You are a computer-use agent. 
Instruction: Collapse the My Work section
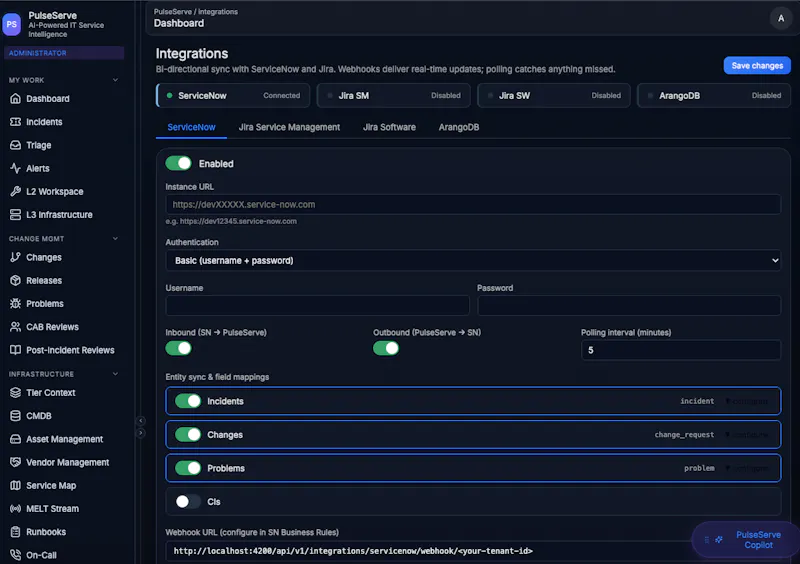coord(115,80)
